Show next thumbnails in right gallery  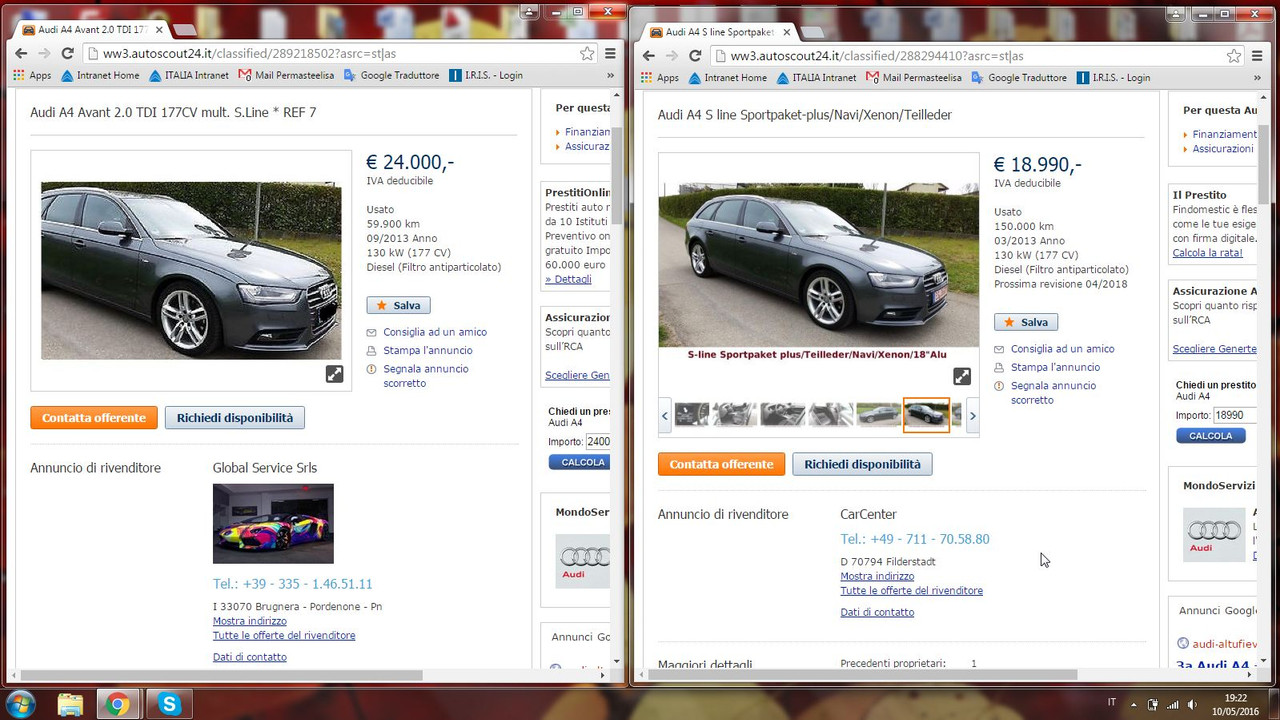pyautogui.click(x=972, y=415)
